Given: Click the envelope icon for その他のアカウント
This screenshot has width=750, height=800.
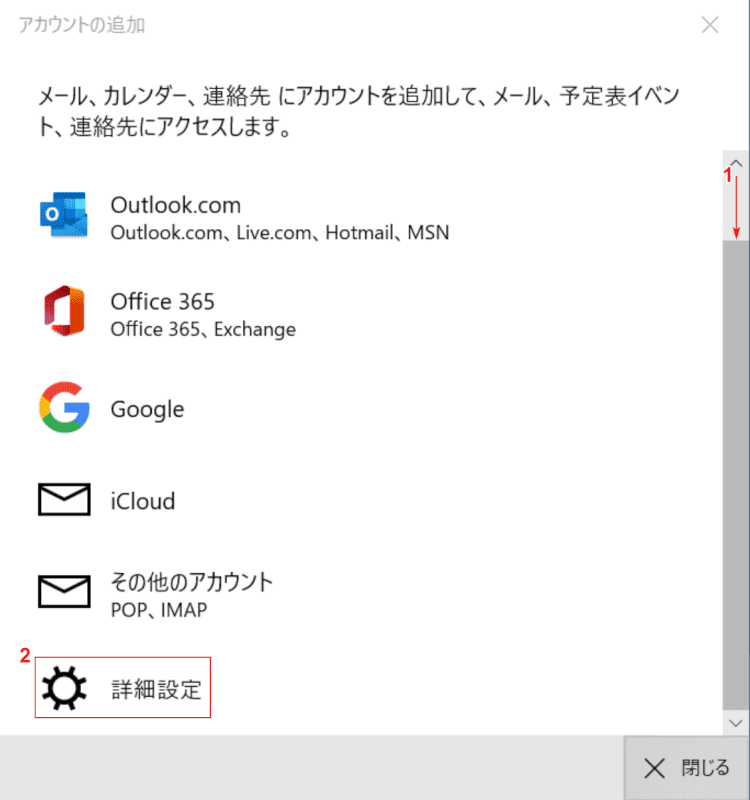Looking at the screenshot, I should tap(64, 591).
